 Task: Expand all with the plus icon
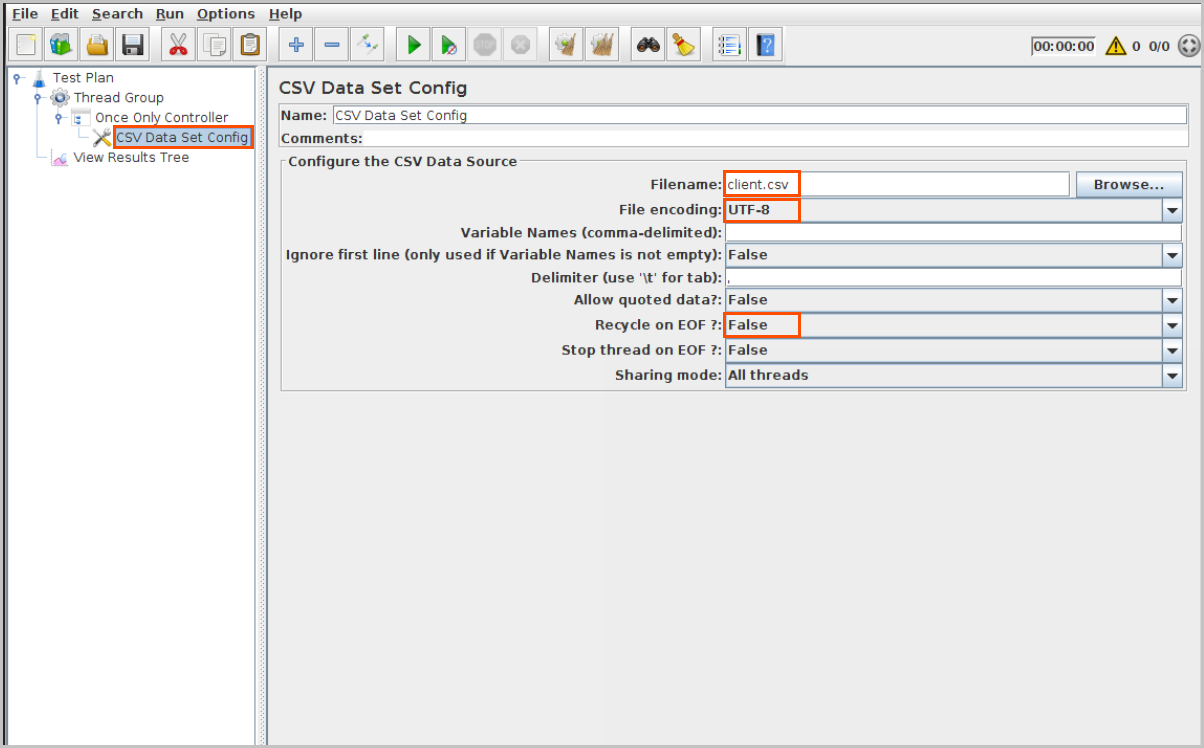296,45
